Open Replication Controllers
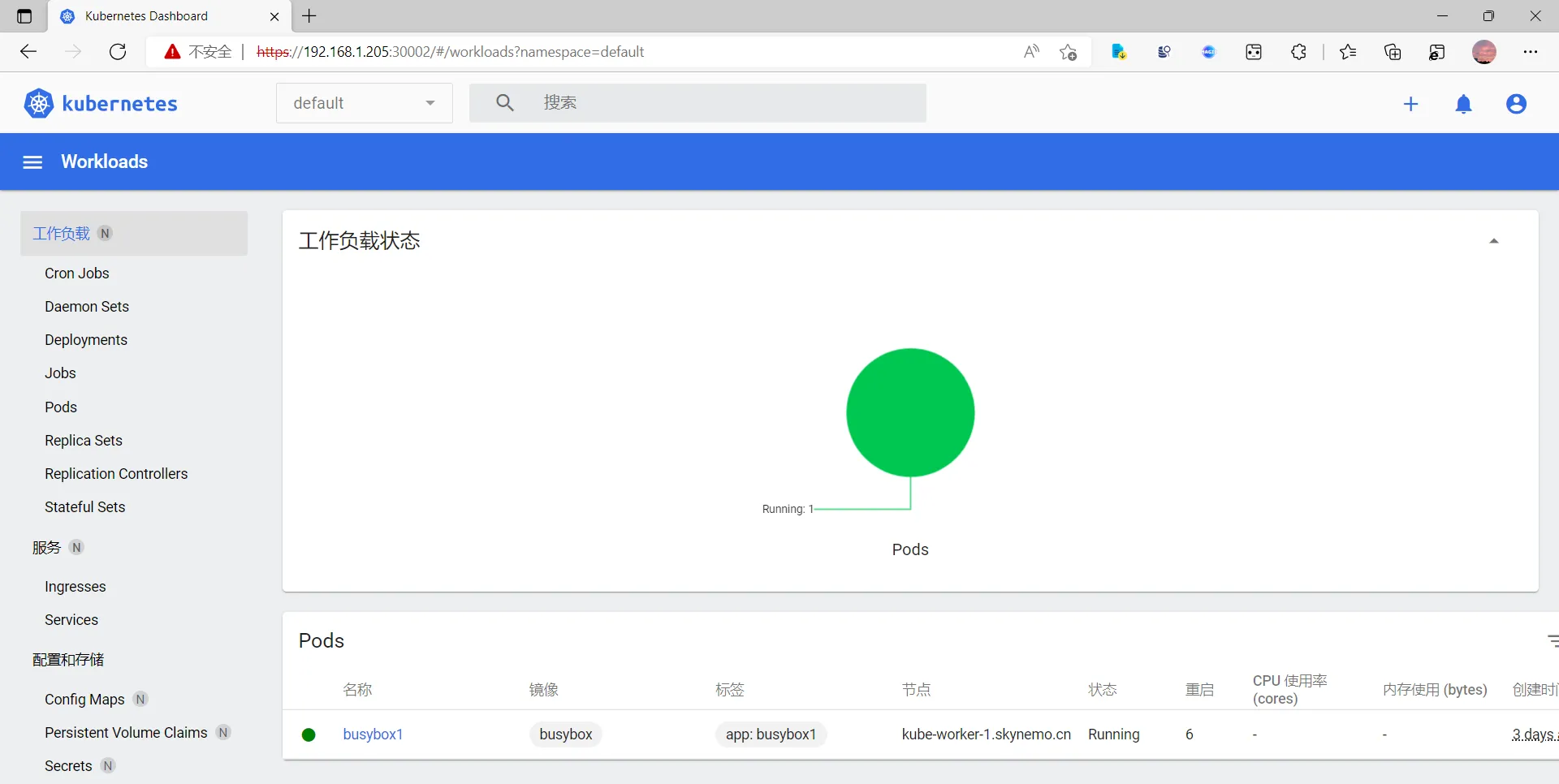1559x784 pixels. click(116, 474)
